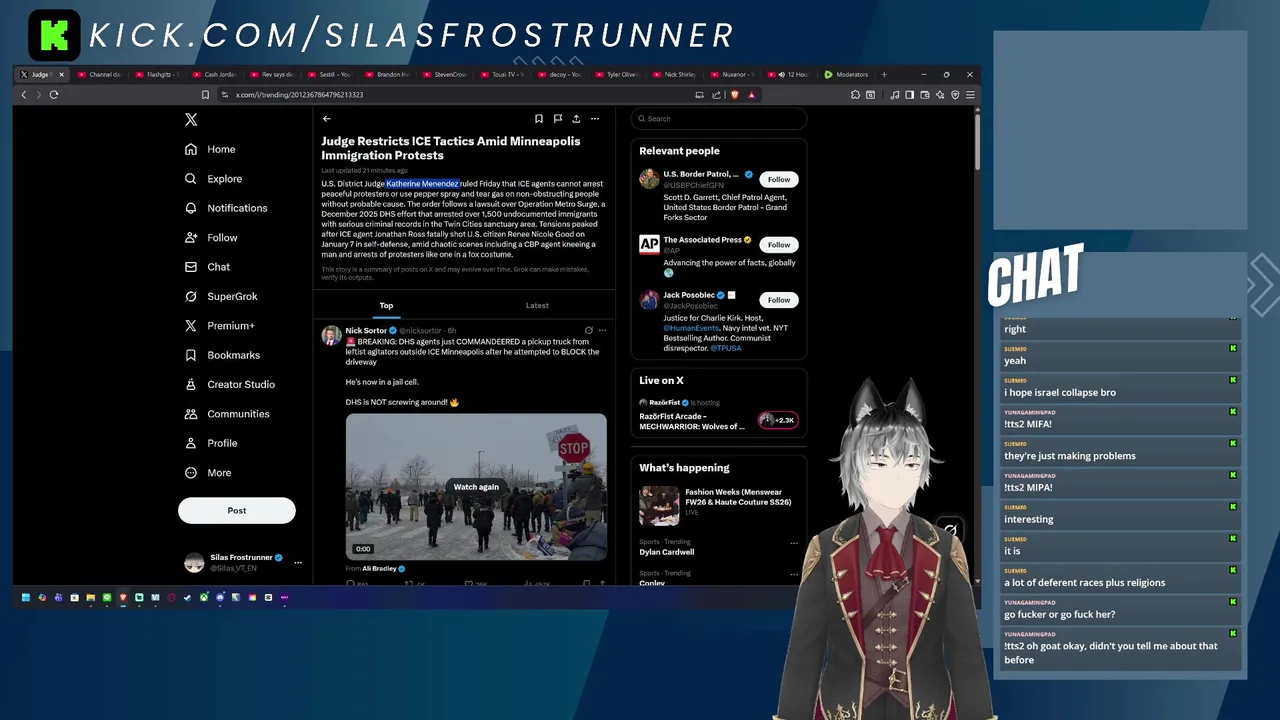Screen dimensions: 1280x720
Task: Open Explore in the X sidebar
Action: tap(214, 178)
